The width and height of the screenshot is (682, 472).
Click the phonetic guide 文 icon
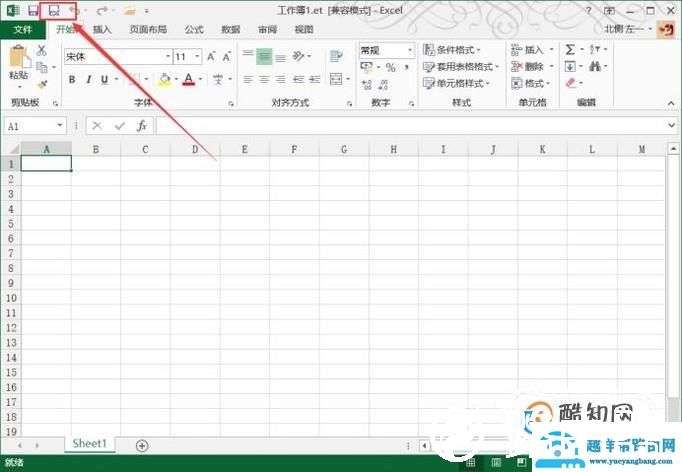(x=218, y=80)
